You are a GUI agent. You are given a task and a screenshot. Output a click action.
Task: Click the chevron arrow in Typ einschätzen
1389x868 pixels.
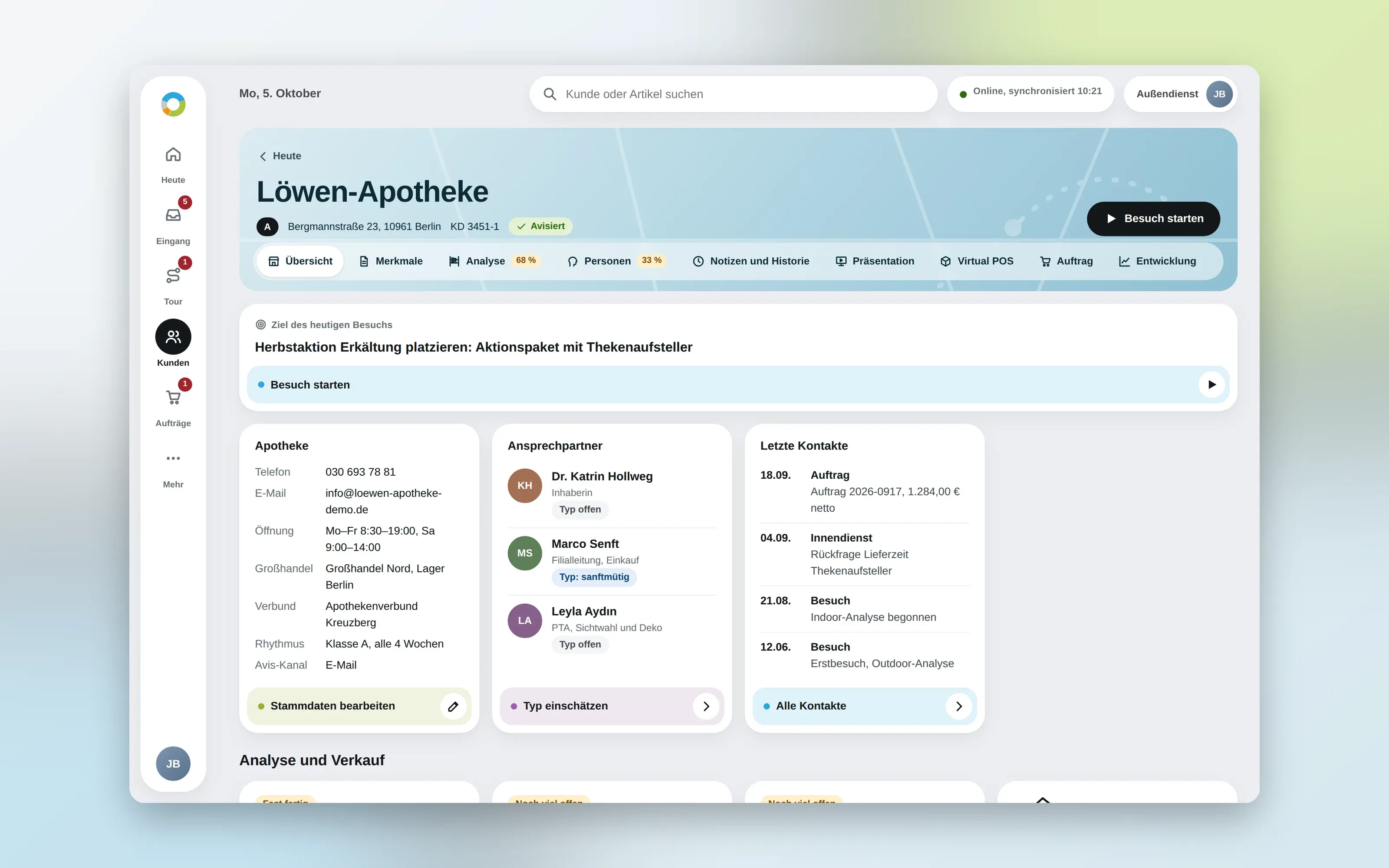tap(706, 706)
